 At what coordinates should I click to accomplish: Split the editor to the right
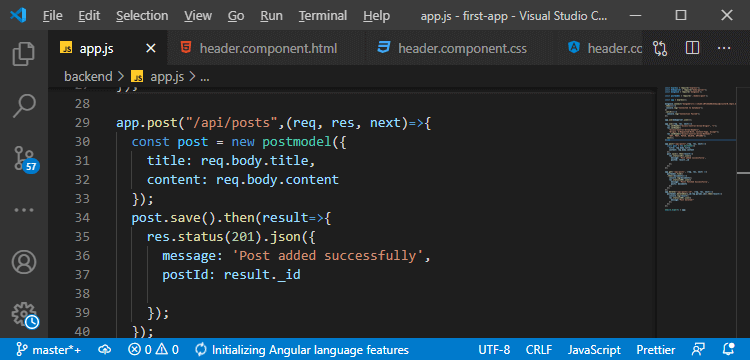tap(692, 48)
